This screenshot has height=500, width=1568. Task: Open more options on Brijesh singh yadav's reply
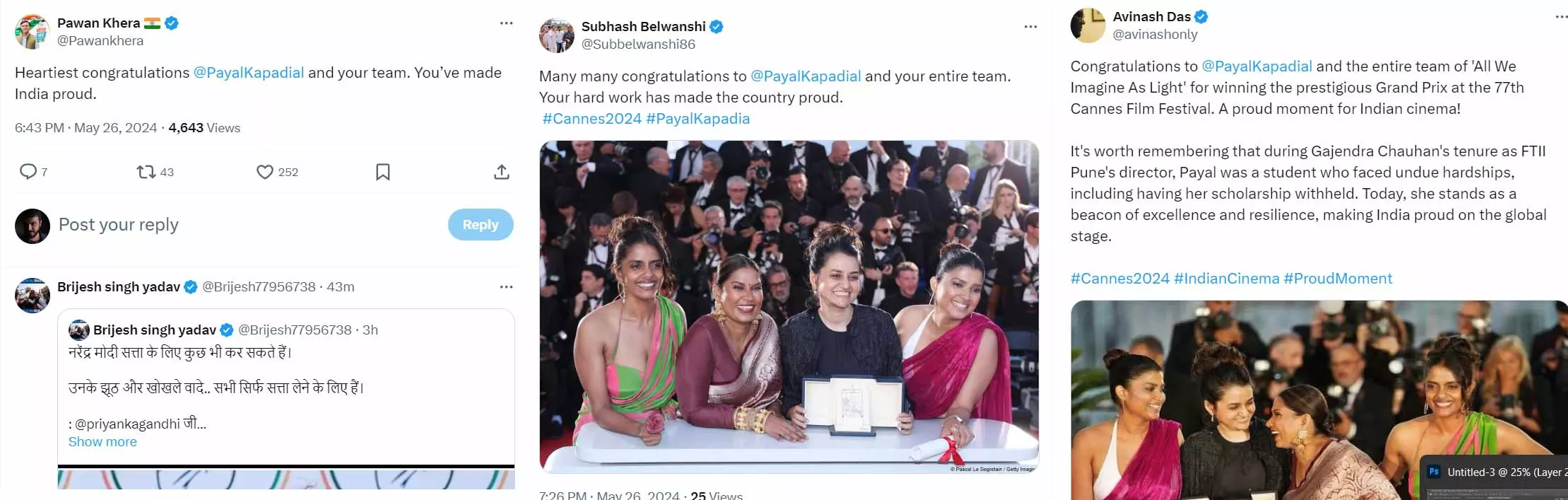click(x=506, y=287)
